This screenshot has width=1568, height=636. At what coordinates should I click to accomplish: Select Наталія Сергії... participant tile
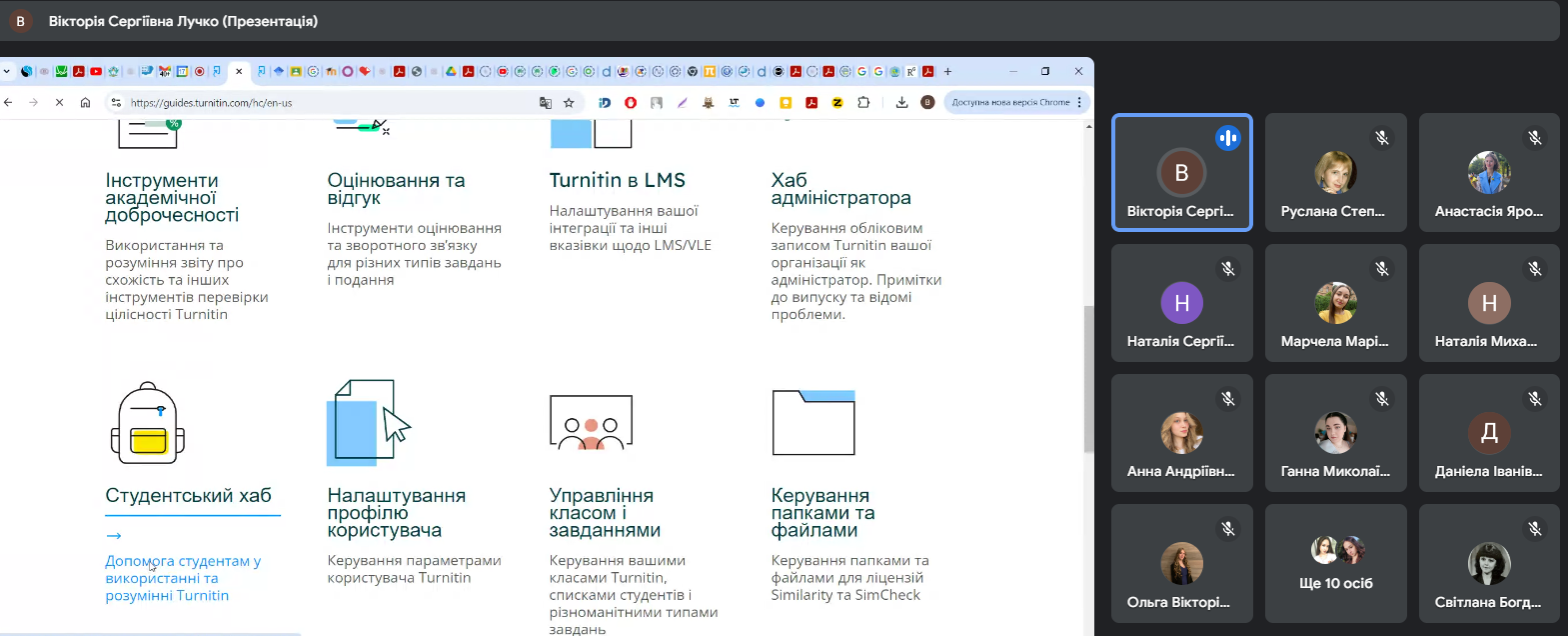[1181, 303]
